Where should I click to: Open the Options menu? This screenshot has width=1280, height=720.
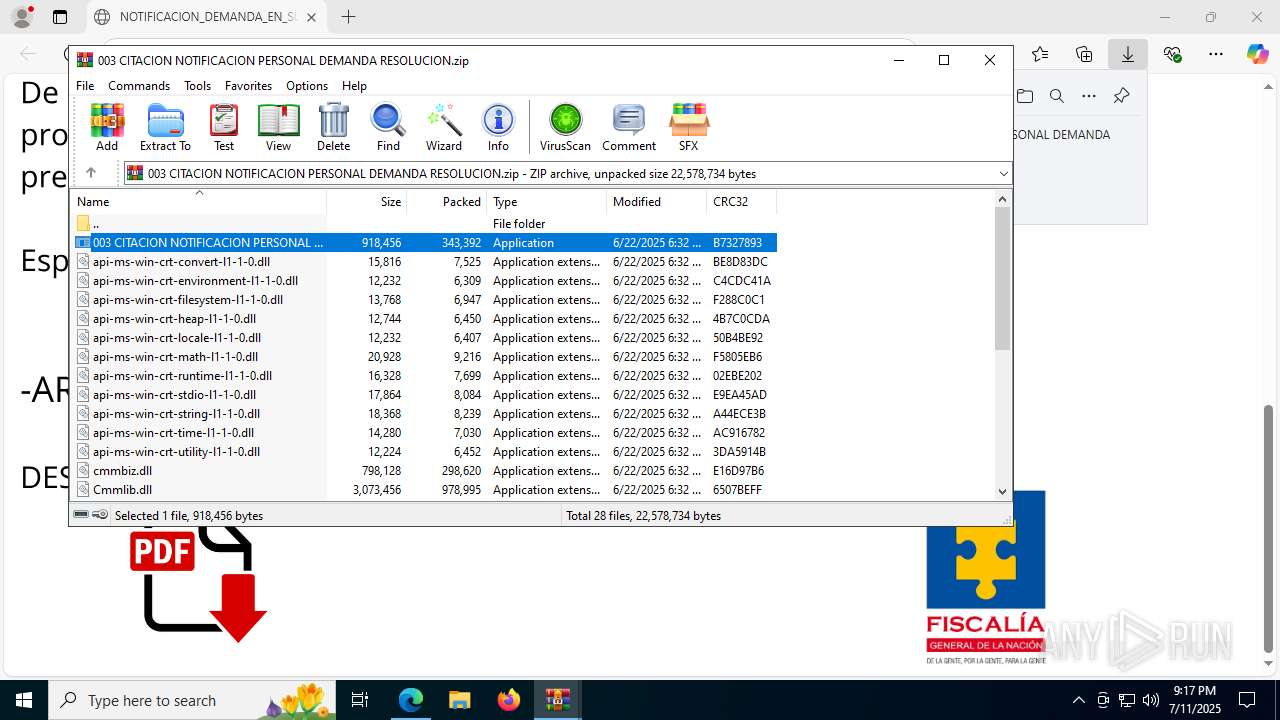tap(307, 86)
